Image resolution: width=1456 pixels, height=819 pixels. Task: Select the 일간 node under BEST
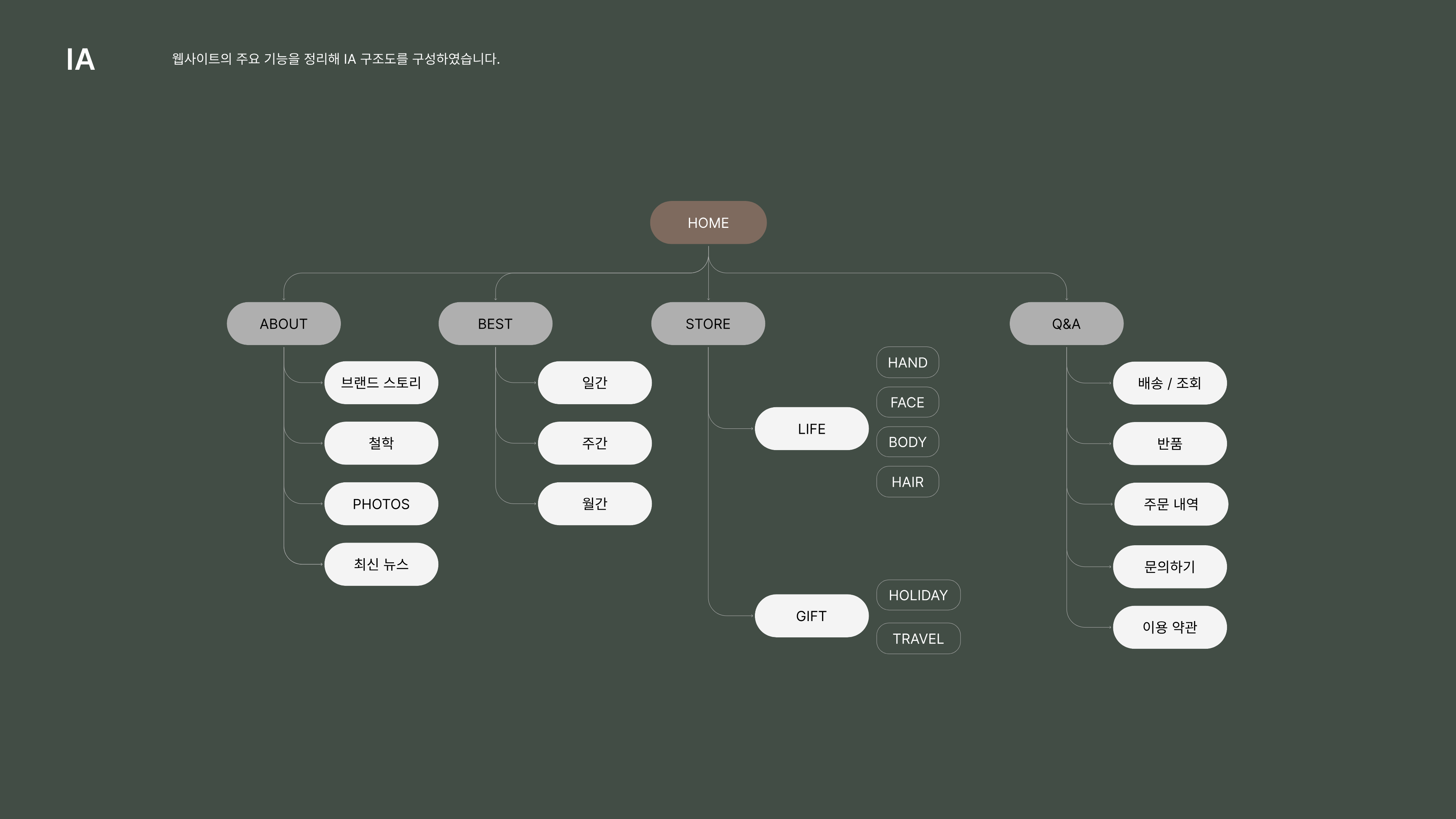(x=595, y=383)
